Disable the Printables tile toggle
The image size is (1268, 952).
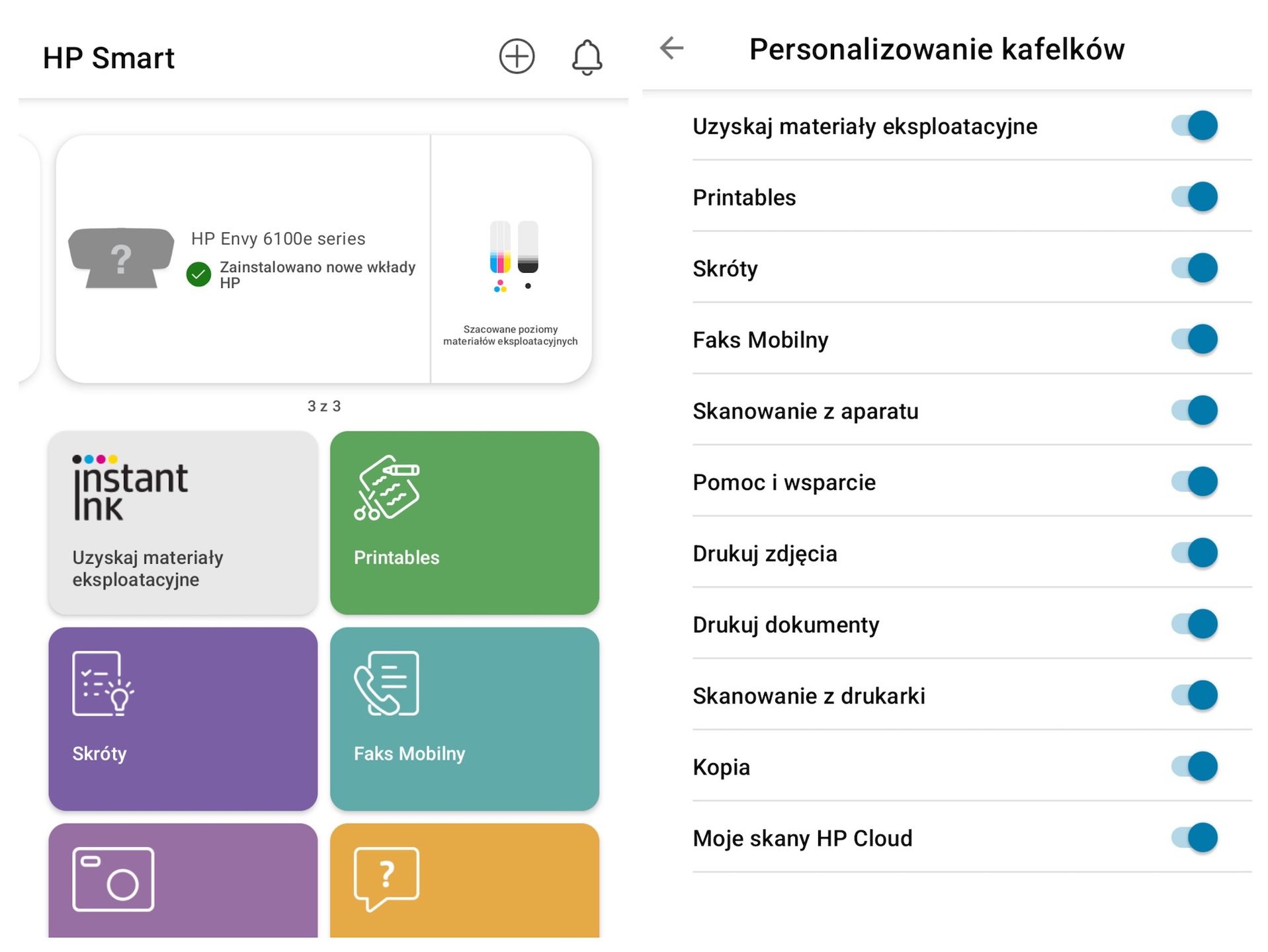coord(1194,197)
